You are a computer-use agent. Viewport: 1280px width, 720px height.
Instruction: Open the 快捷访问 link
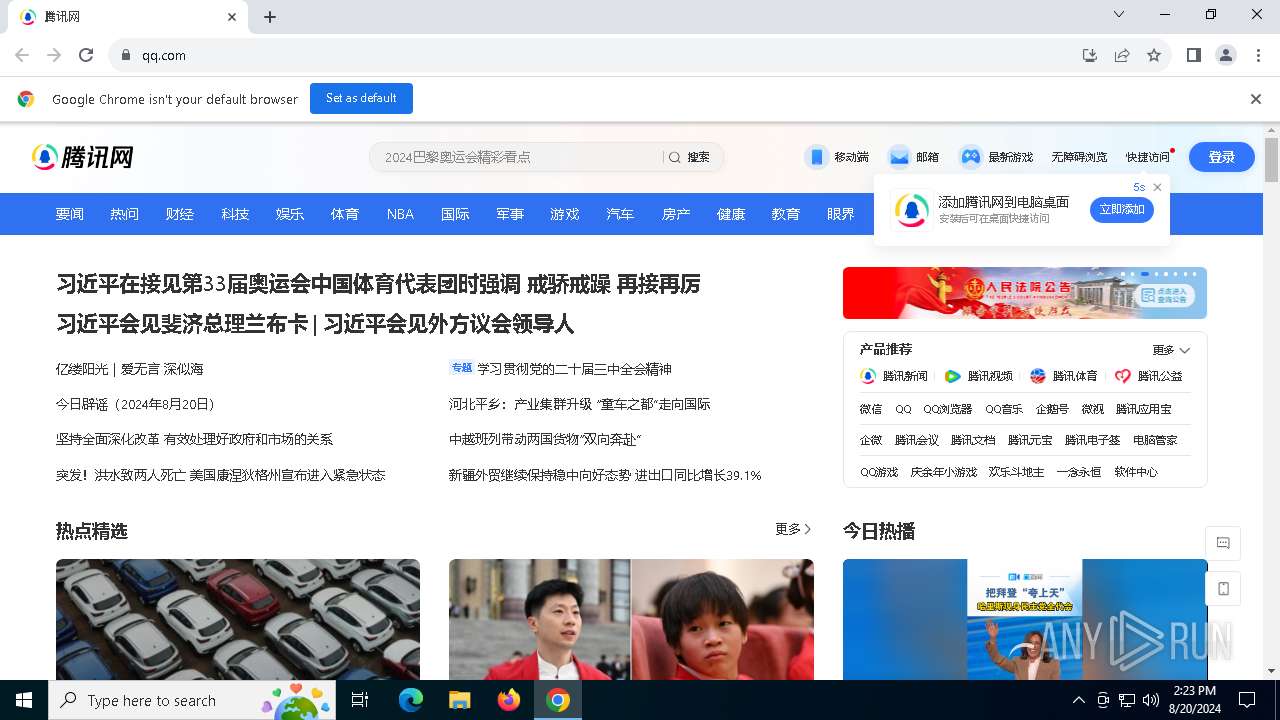[x=1147, y=157]
